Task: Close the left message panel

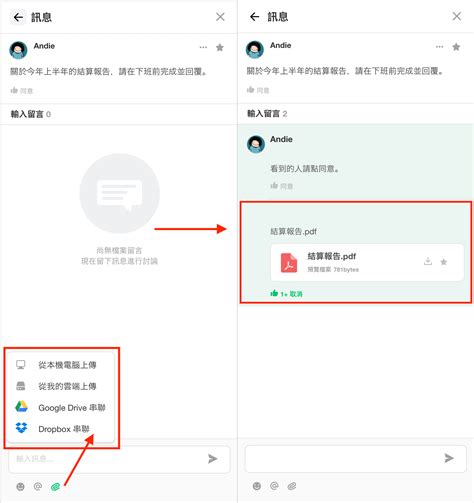Action: pos(220,17)
